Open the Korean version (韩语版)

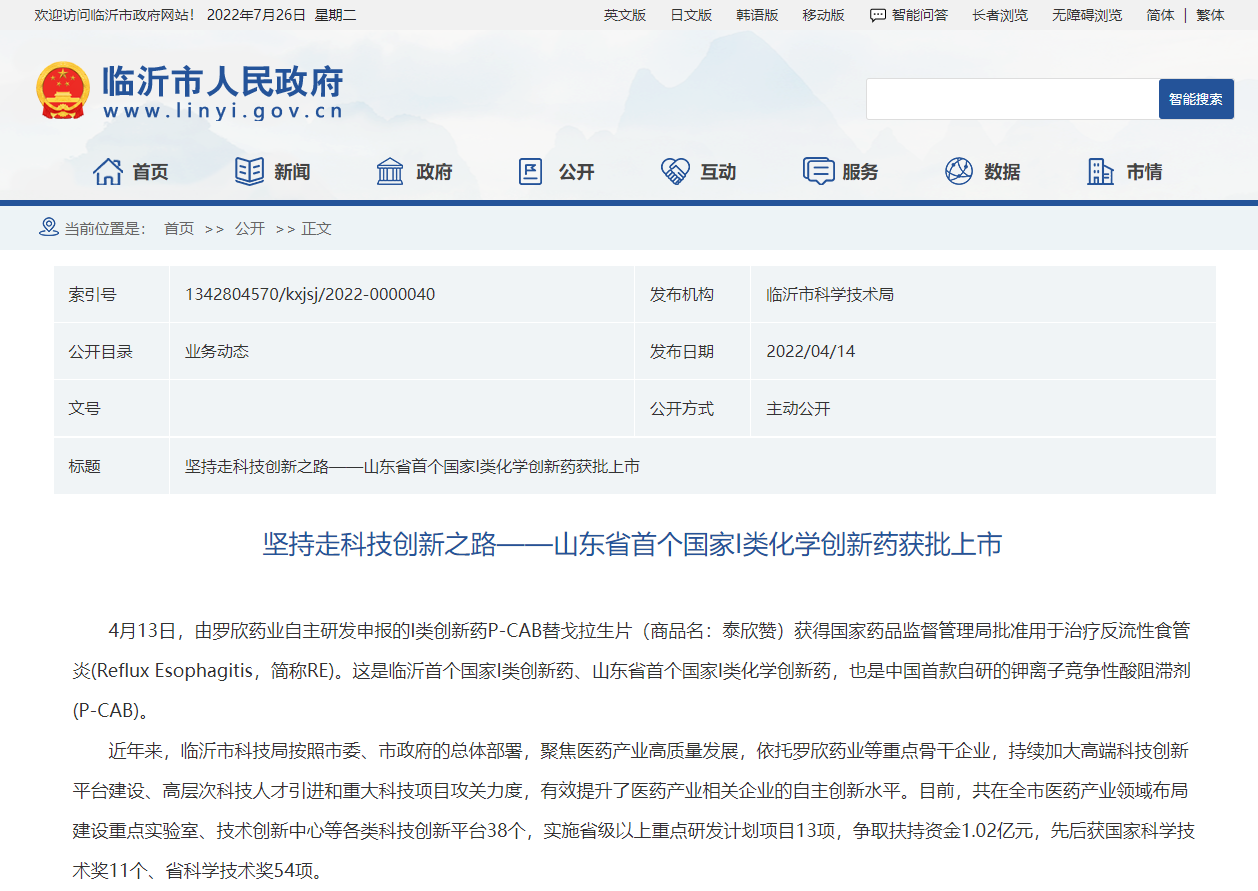coord(757,15)
